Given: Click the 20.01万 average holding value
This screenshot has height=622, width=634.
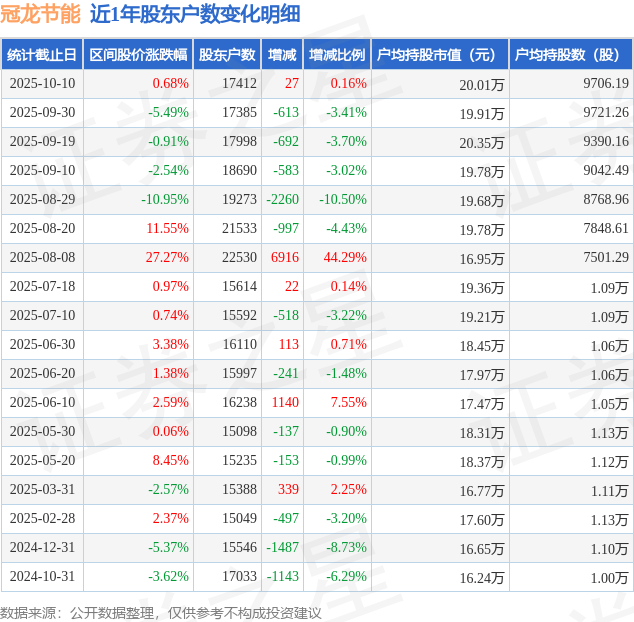Looking at the screenshot, I should tap(481, 85).
